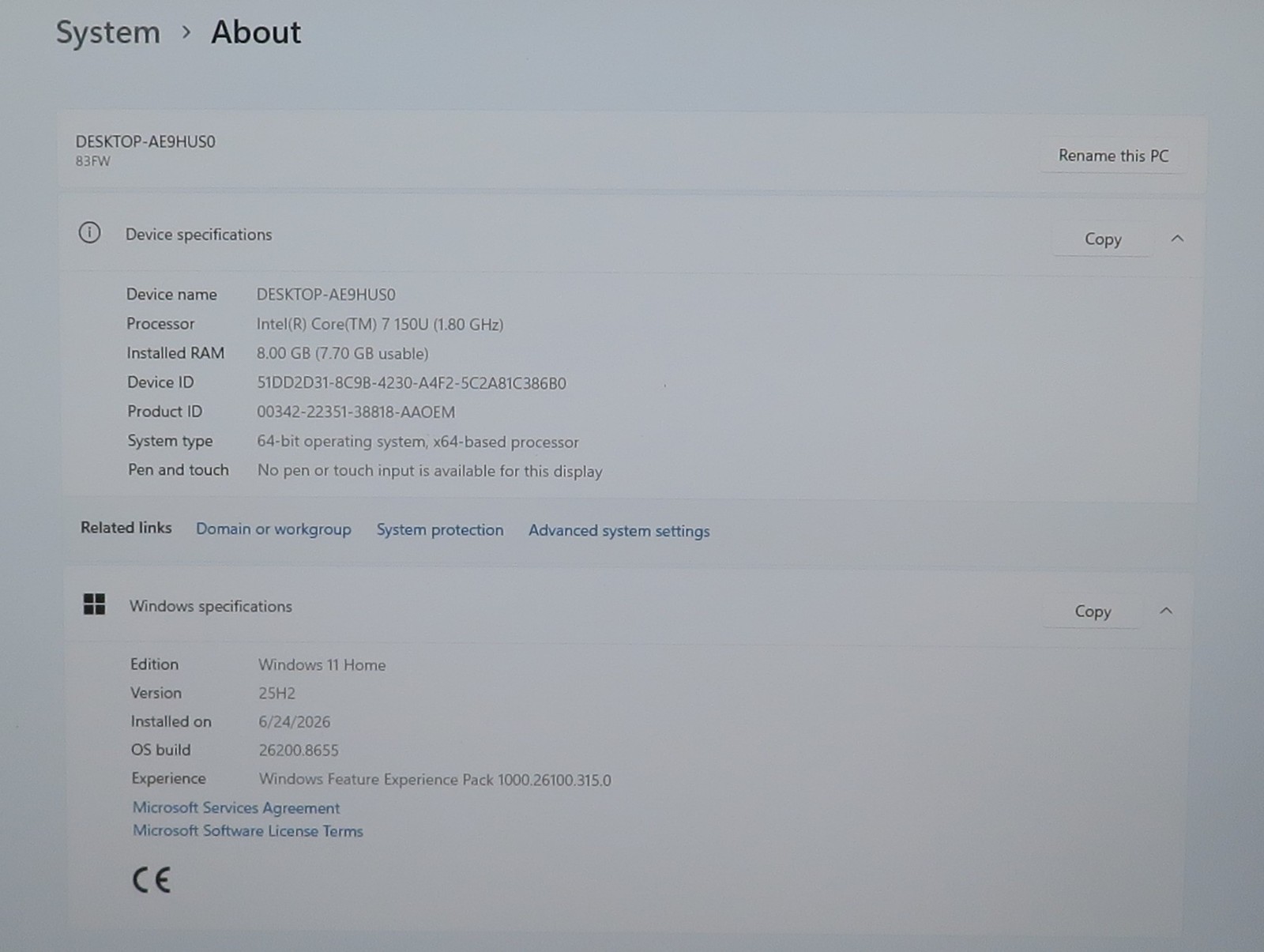Click the Installed RAM label
Screen dimensions: 1264x952
[x=175, y=352]
